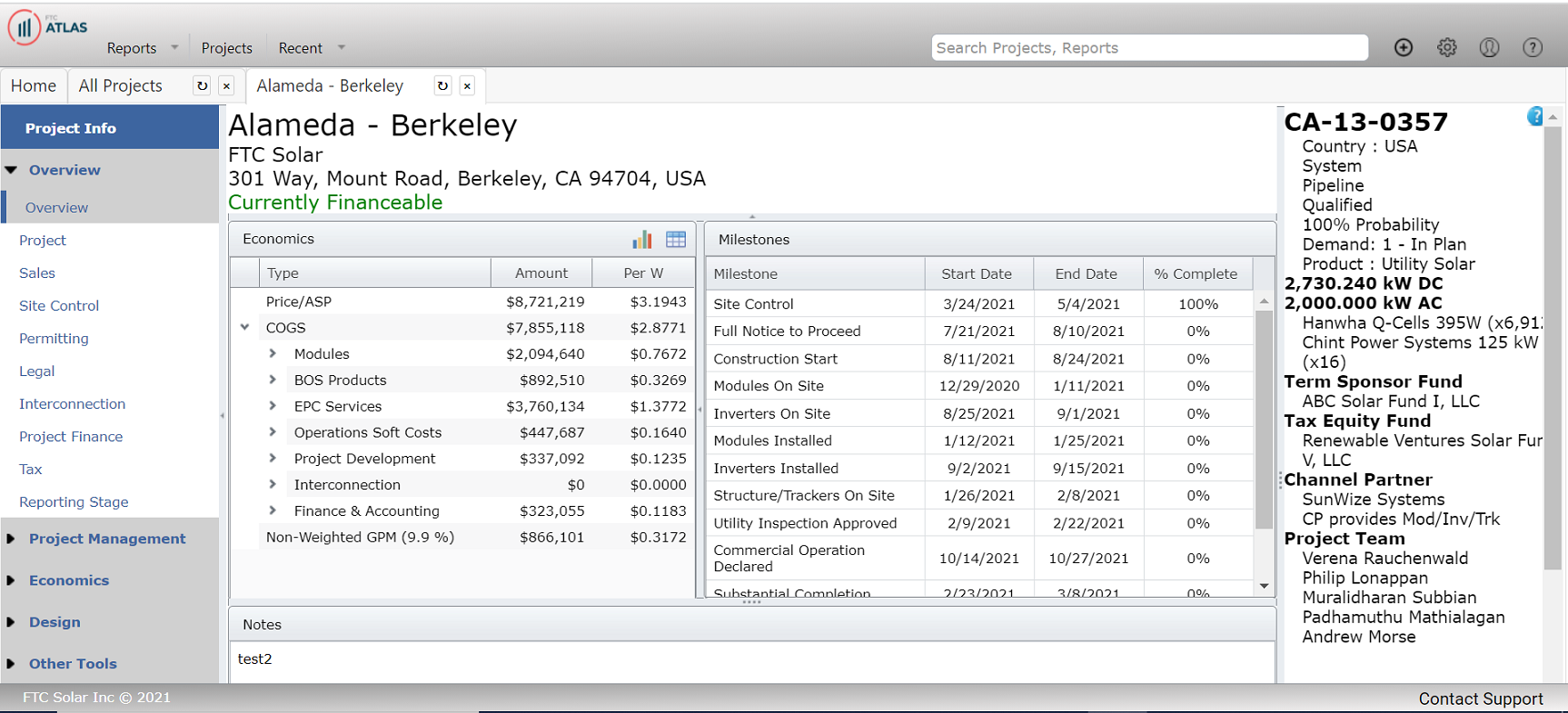Image resolution: width=1568 pixels, height=713 pixels.
Task: Click the blue help icon beside CA-13-0357
Action: point(1534,116)
